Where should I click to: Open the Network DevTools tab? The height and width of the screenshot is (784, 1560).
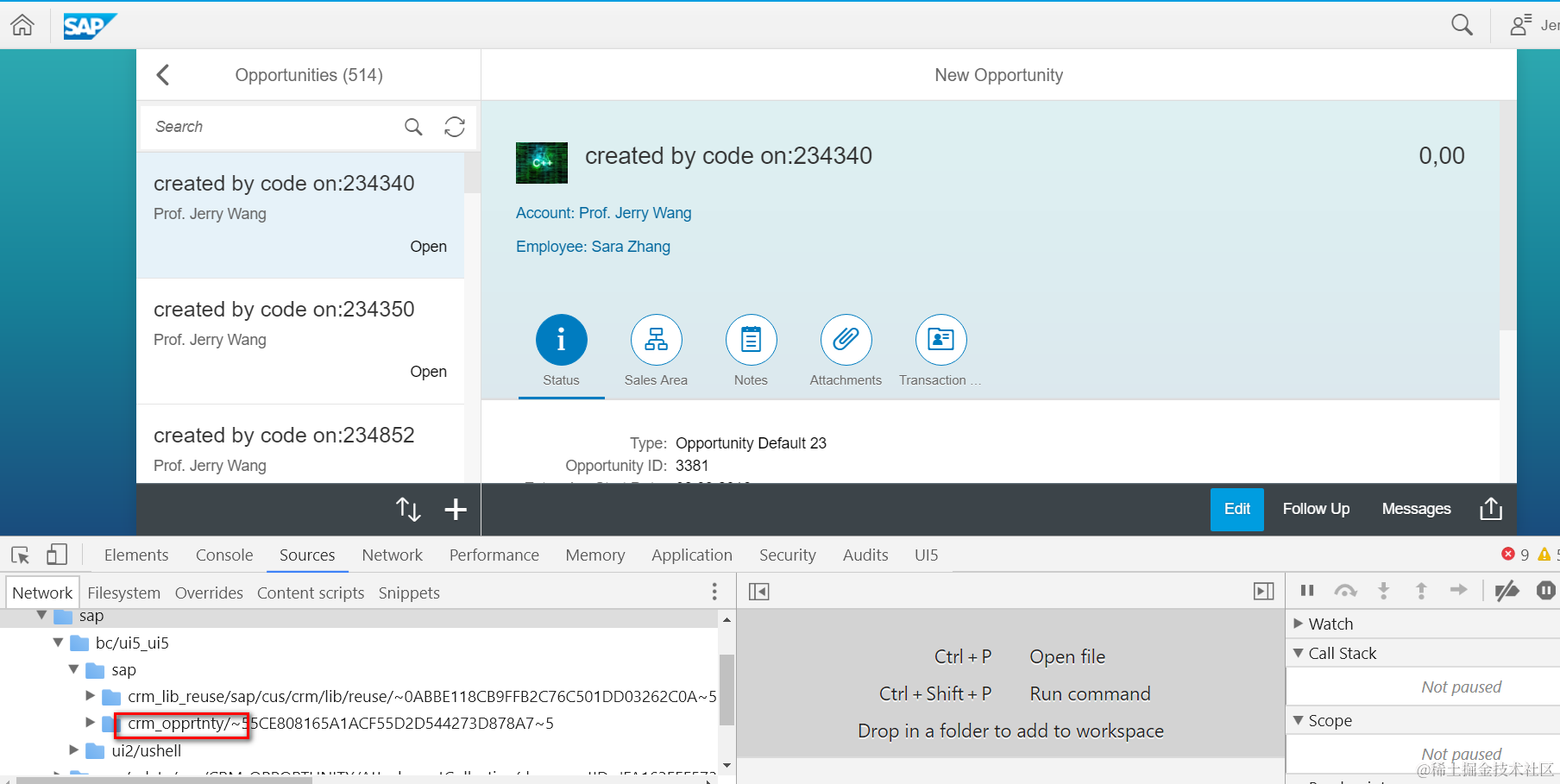(x=393, y=555)
